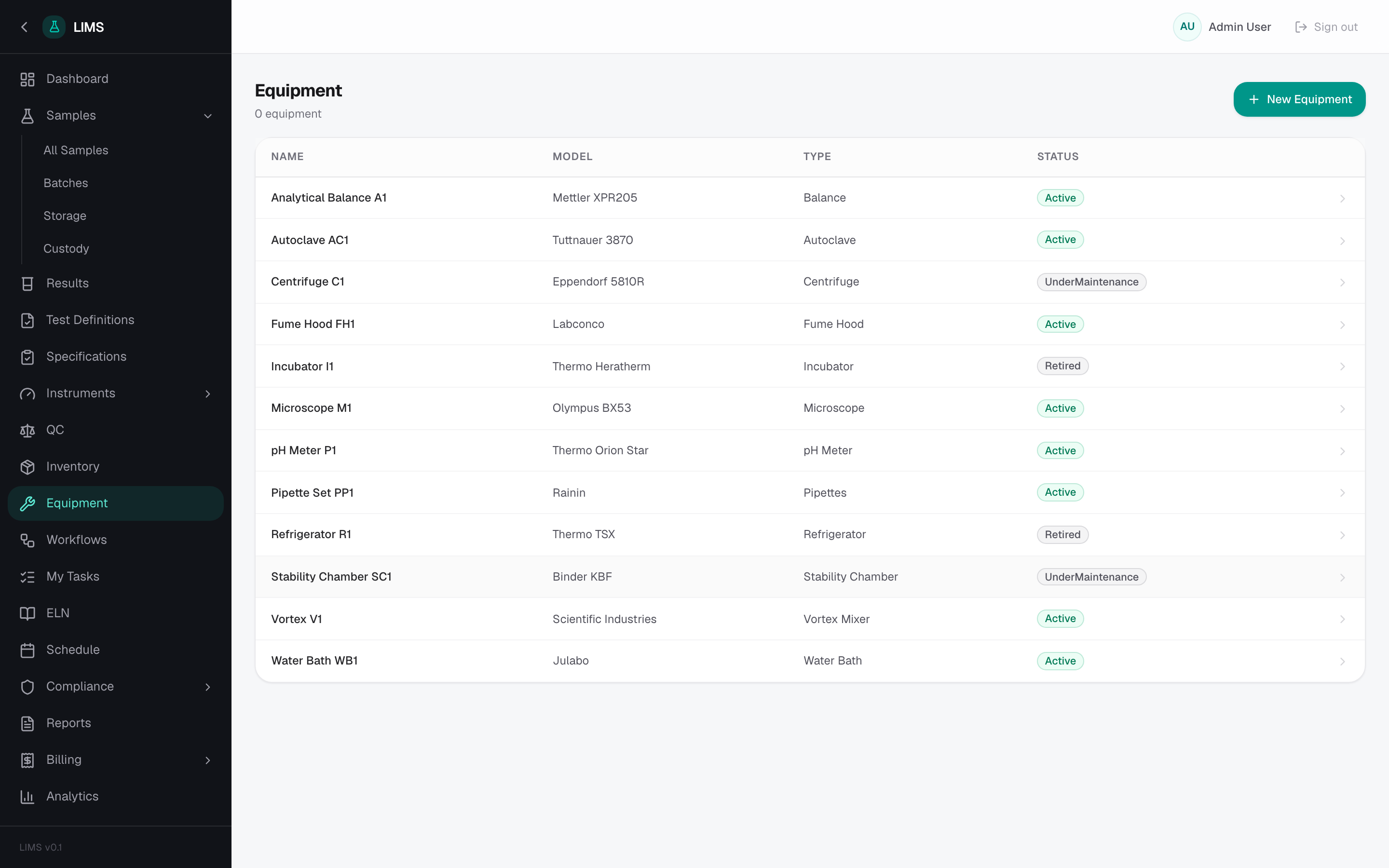Click the Dashboard grid icon
The image size is (1389, 868).
pyautogui.click(x=27, y=79)
